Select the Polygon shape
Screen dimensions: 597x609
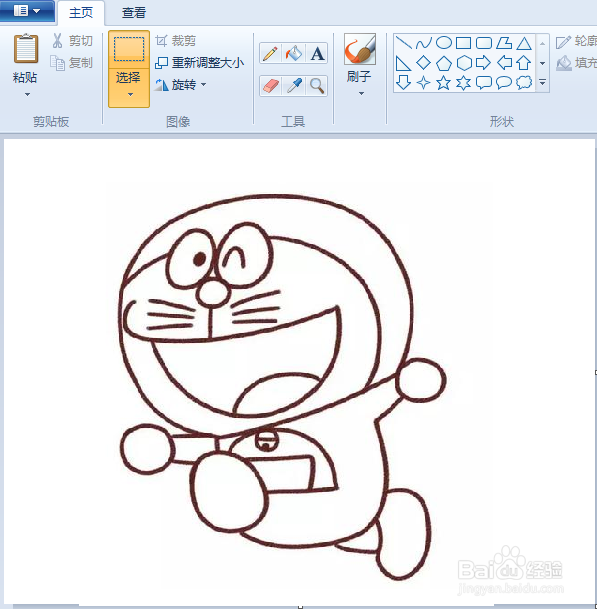[x=504, y=43]
